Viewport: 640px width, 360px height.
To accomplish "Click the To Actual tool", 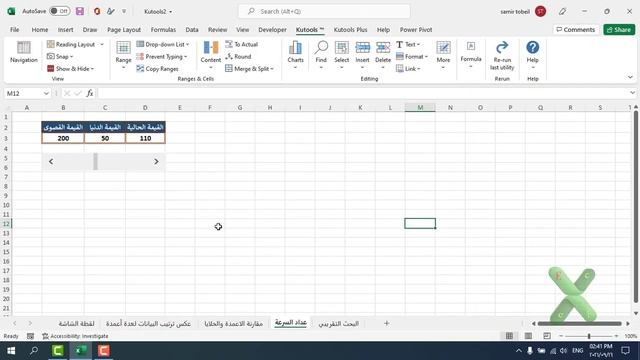I will tap(242, 44).
